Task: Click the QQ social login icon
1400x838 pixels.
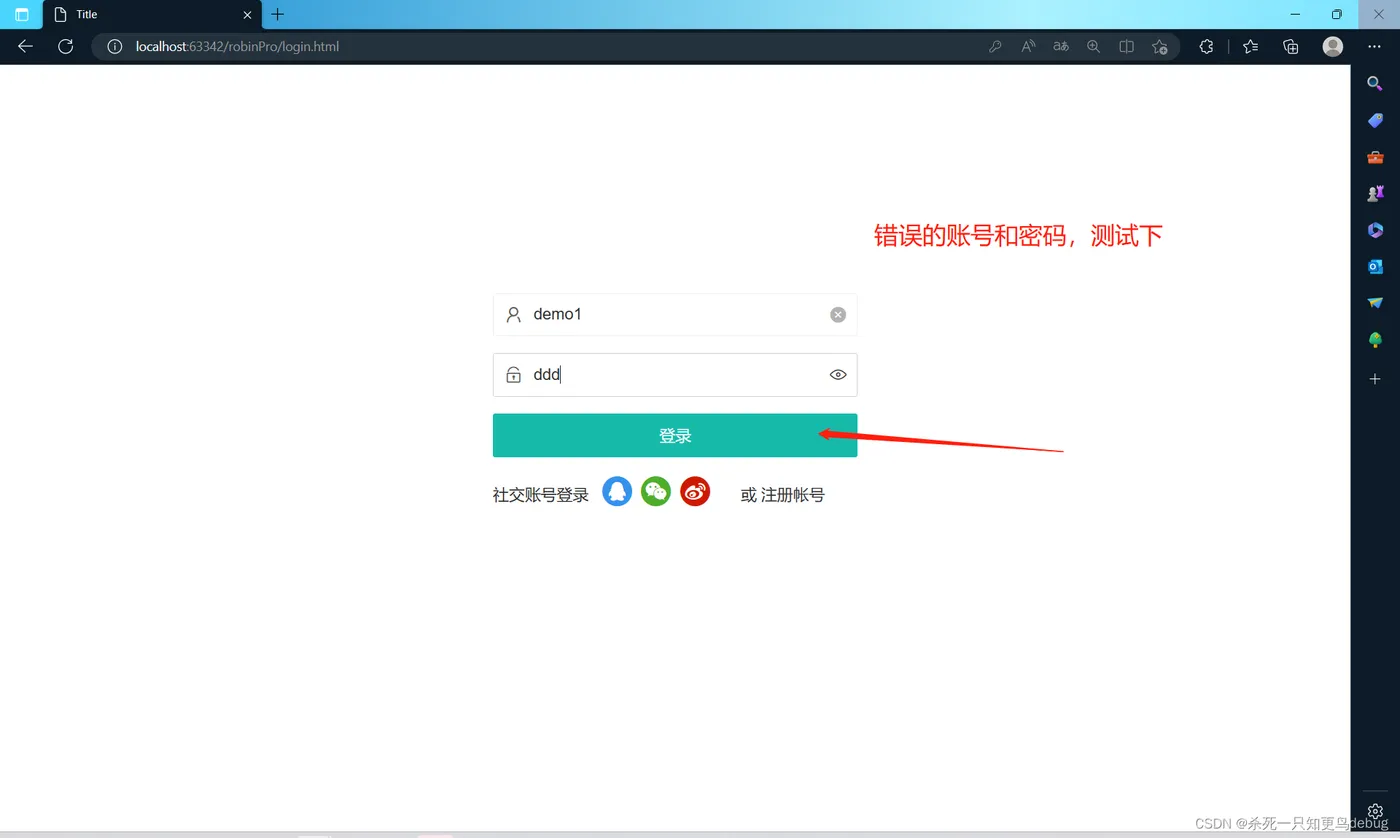Action: [x=617, y=491]
